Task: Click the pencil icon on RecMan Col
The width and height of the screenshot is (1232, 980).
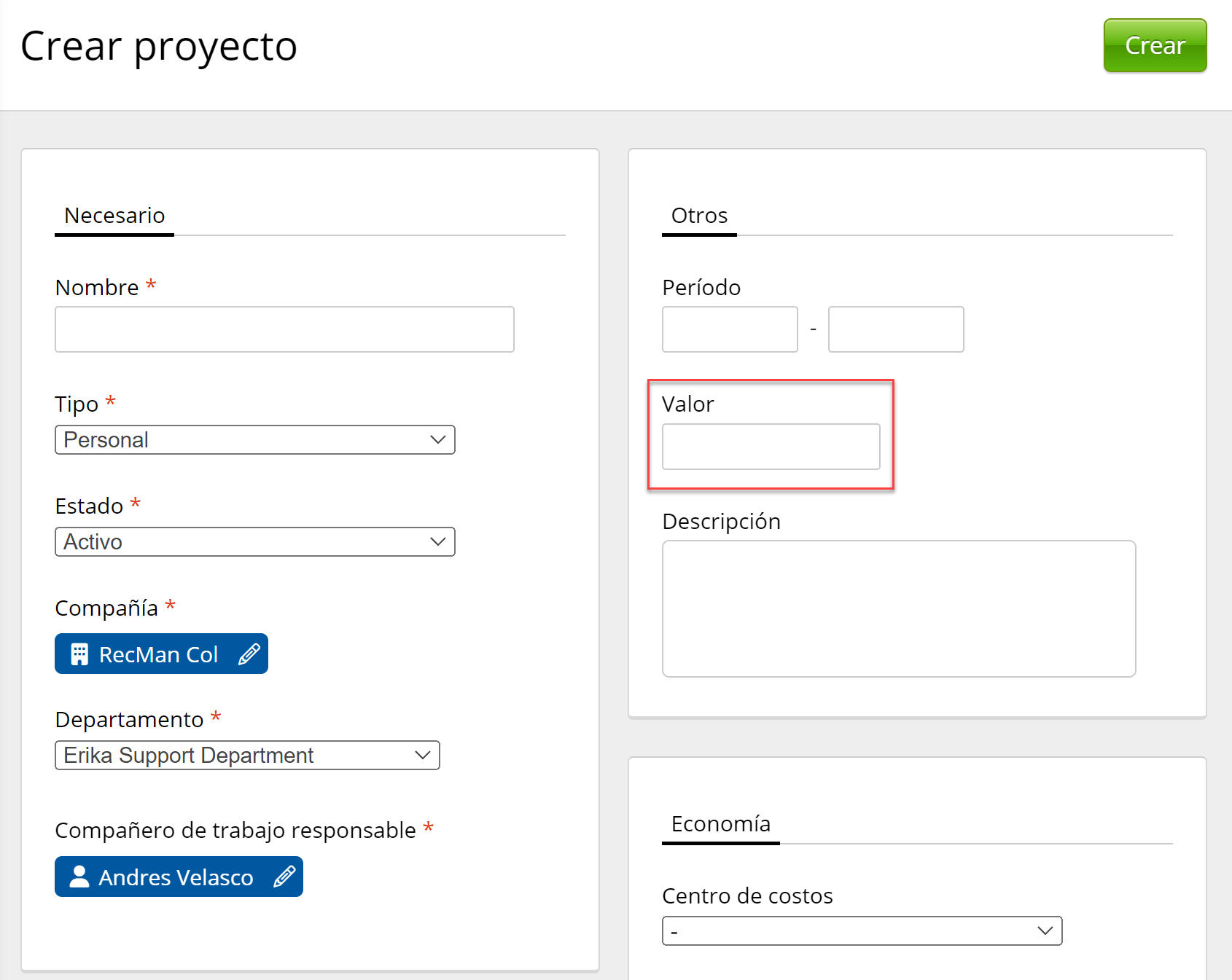Action: coord(249,654)
